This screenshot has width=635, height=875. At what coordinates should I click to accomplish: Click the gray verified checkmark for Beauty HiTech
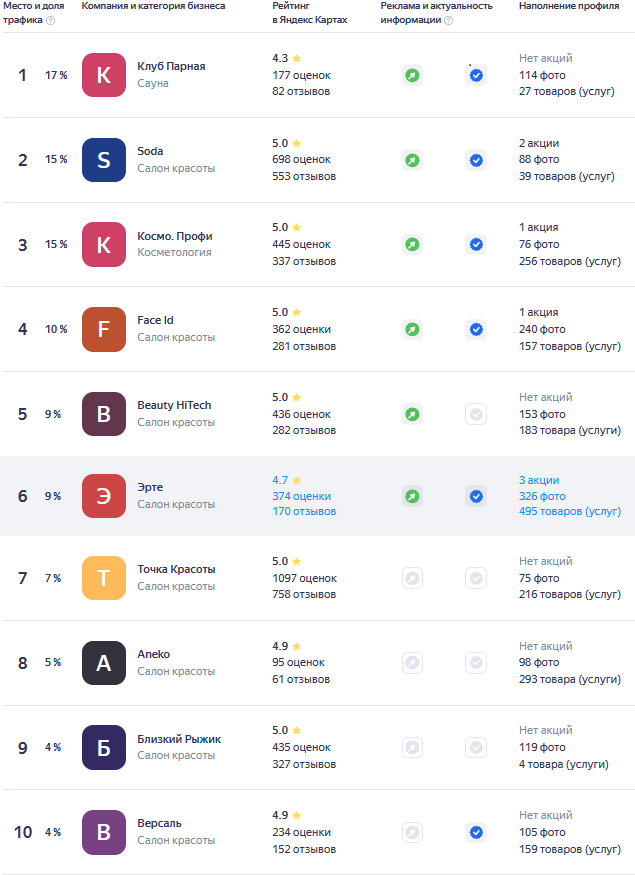[476, 414]
